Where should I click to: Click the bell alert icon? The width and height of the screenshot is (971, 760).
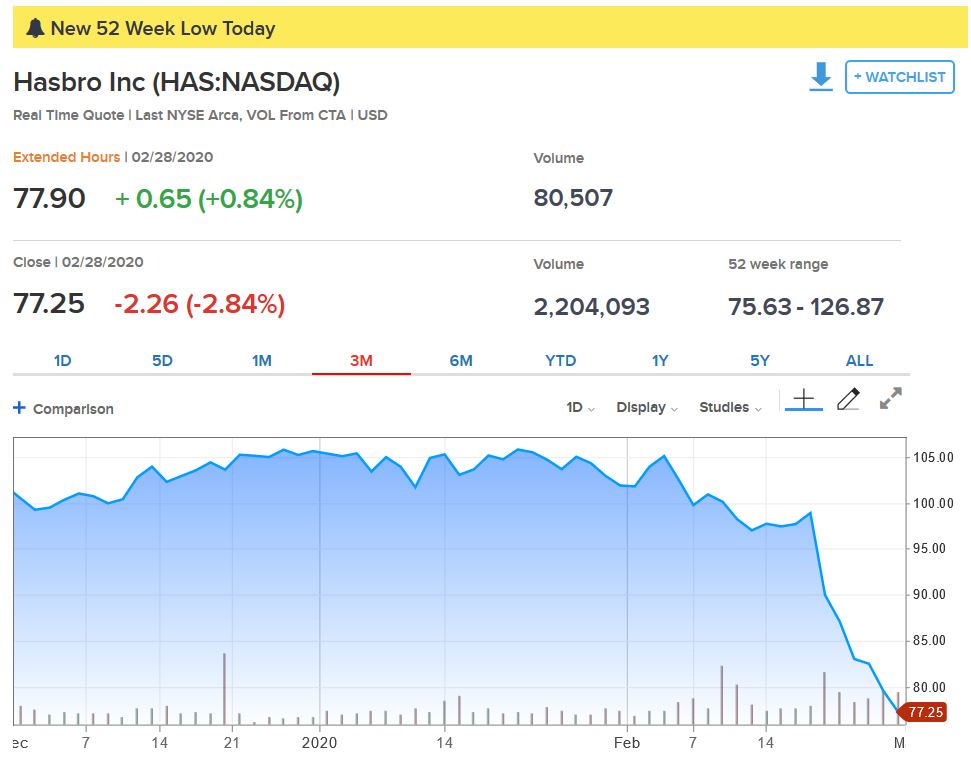coord(35,28)
